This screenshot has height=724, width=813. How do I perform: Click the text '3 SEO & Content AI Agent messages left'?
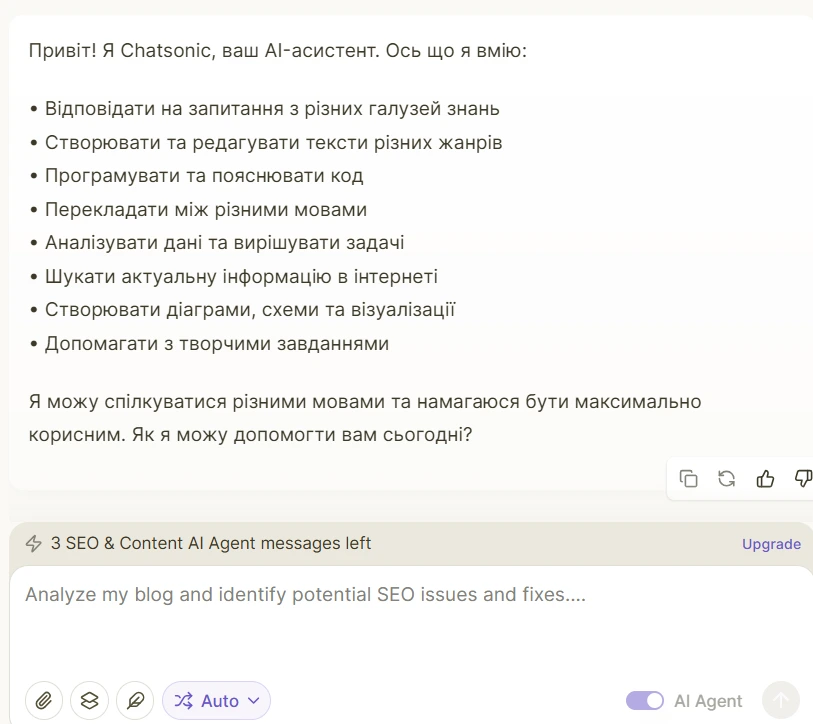click(x=211, y=543)
